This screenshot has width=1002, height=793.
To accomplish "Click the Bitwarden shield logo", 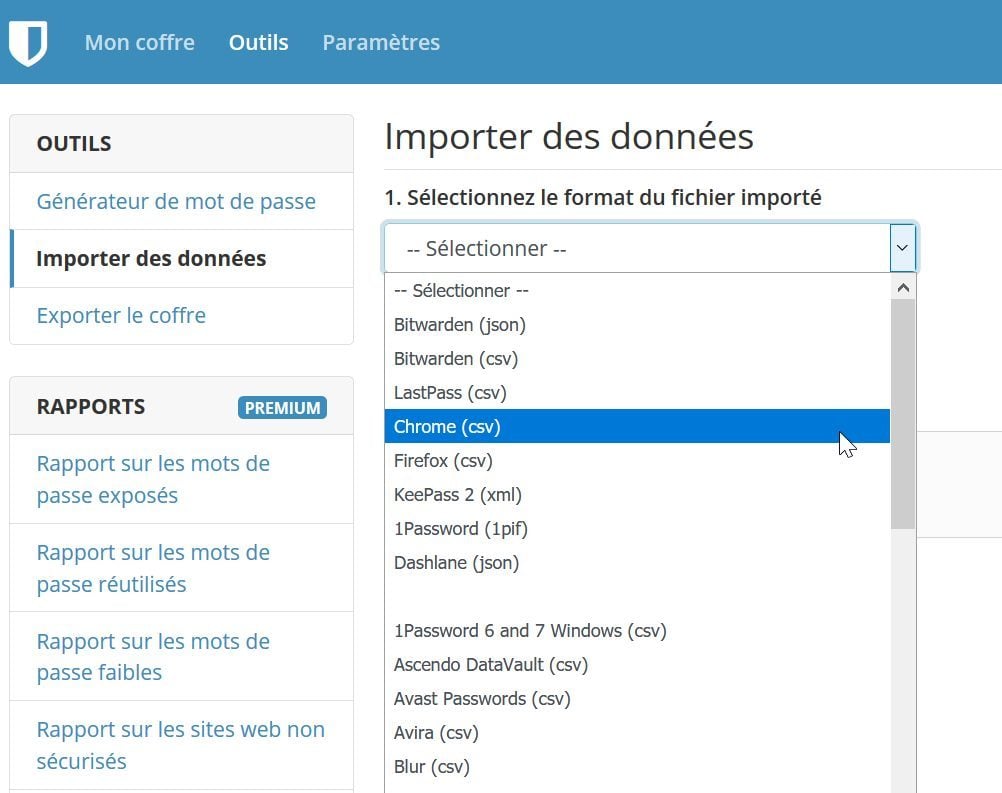I will tap(28, 43).
